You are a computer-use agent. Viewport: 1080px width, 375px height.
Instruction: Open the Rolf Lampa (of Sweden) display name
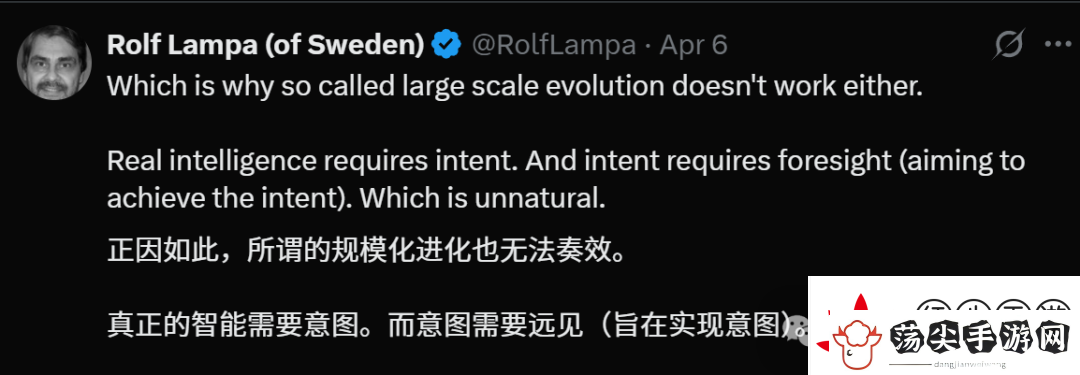click(x=265, y=45)
